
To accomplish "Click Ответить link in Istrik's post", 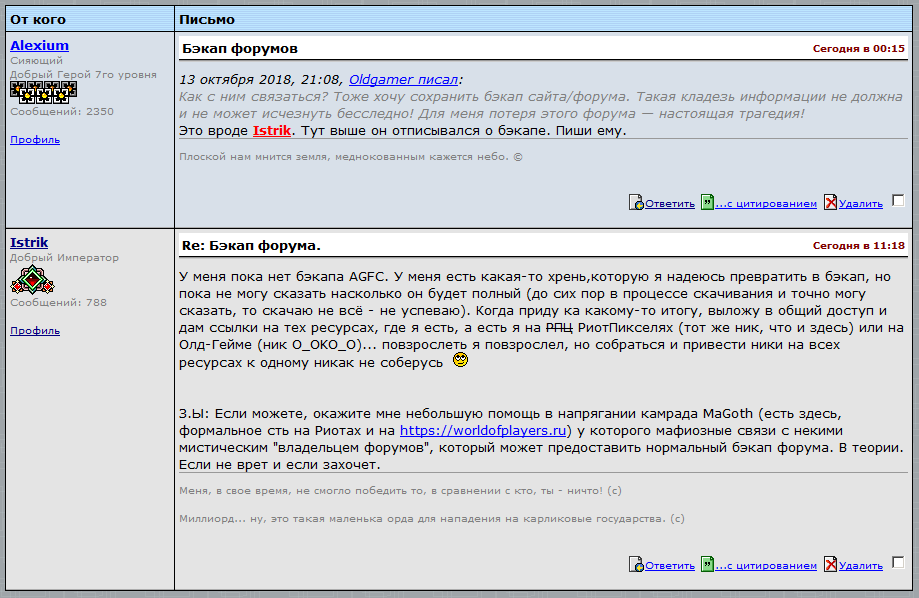I will pyautogui.click(x=670, y=566).
